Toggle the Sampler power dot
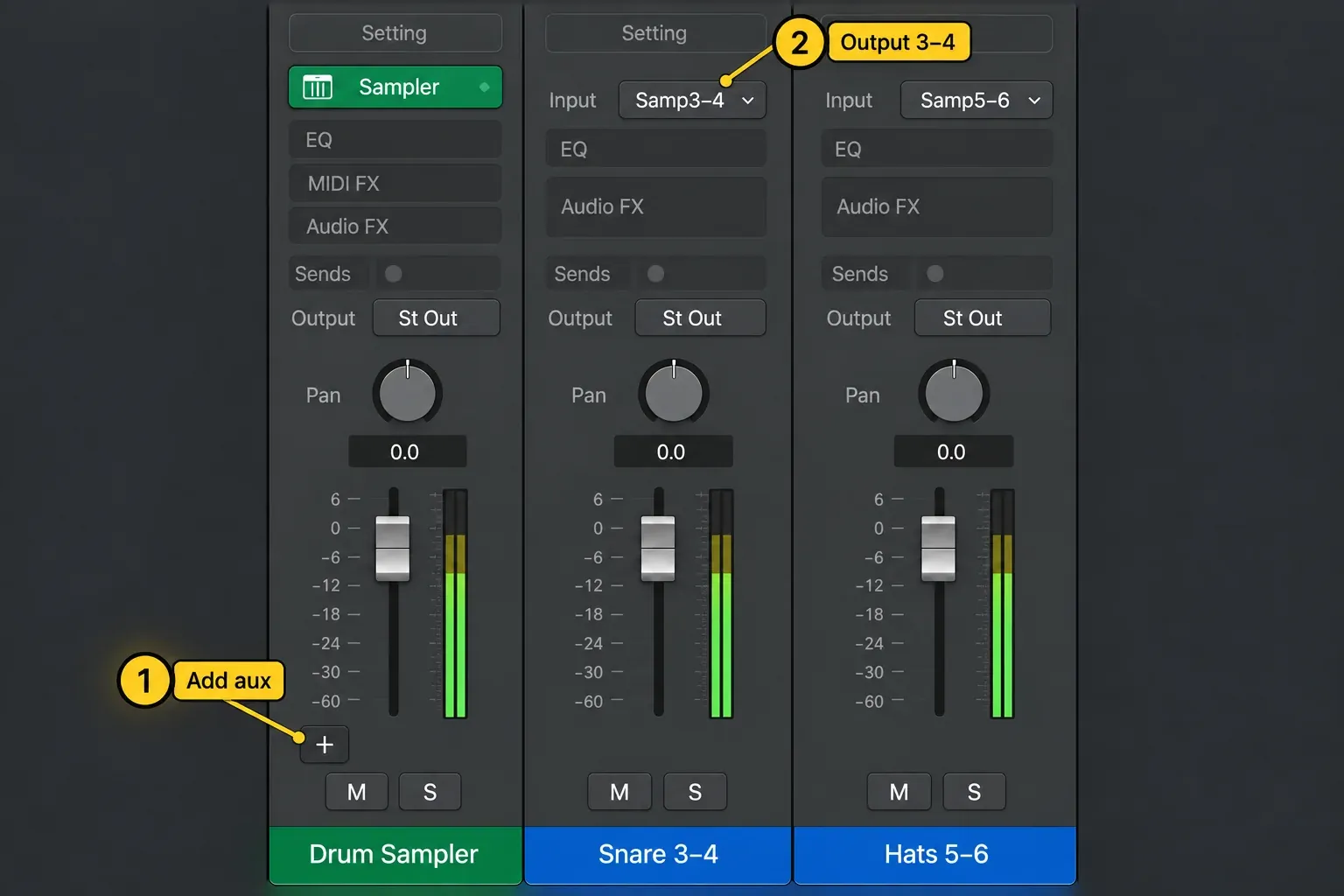This screenshot has height=896, width=1344. 484,87
